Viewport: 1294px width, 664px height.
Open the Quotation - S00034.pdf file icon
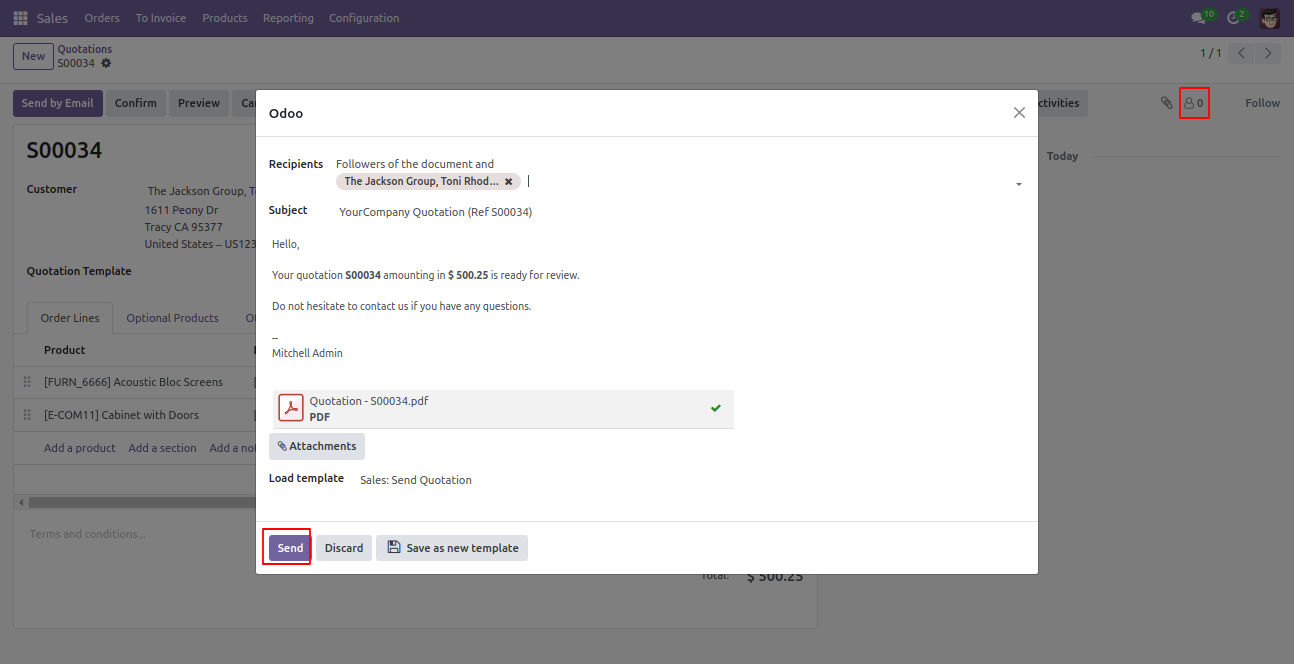291,408
